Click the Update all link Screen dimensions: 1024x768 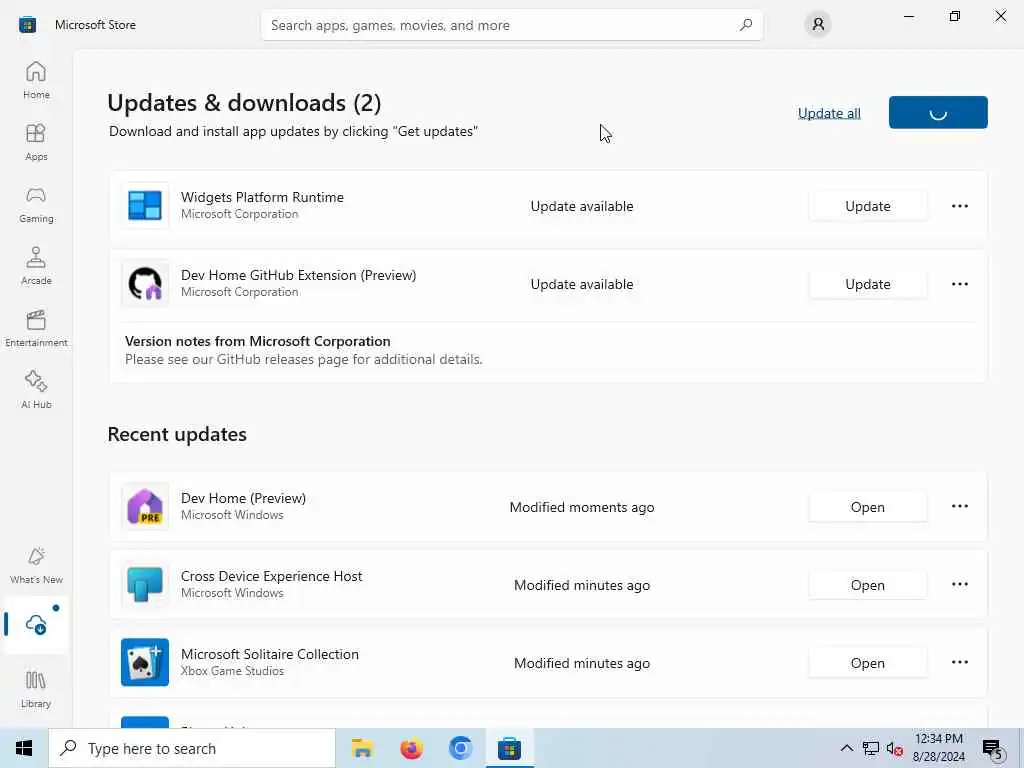829,113
